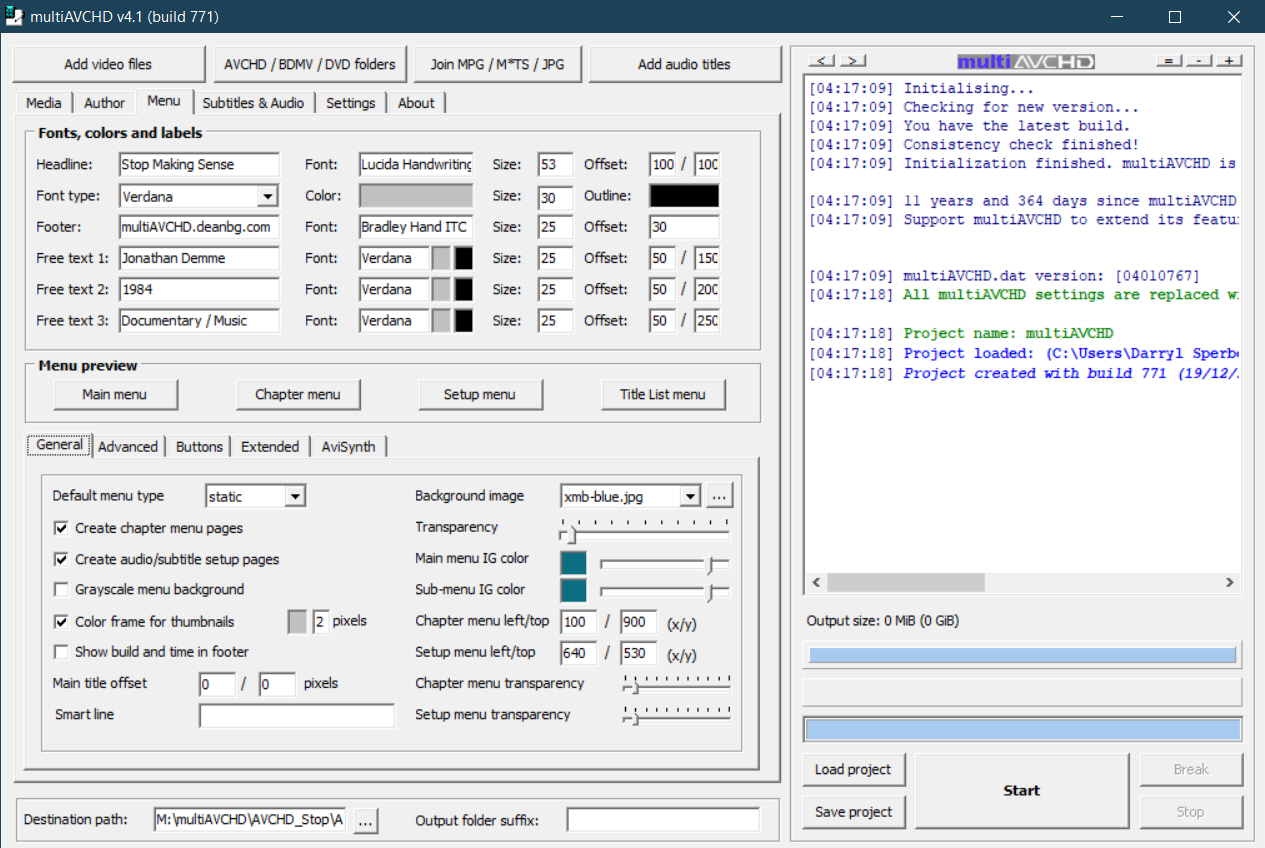1265x848 pixels.
Task: Click the '<' previous arrow above the log
Action: (822, 61)
